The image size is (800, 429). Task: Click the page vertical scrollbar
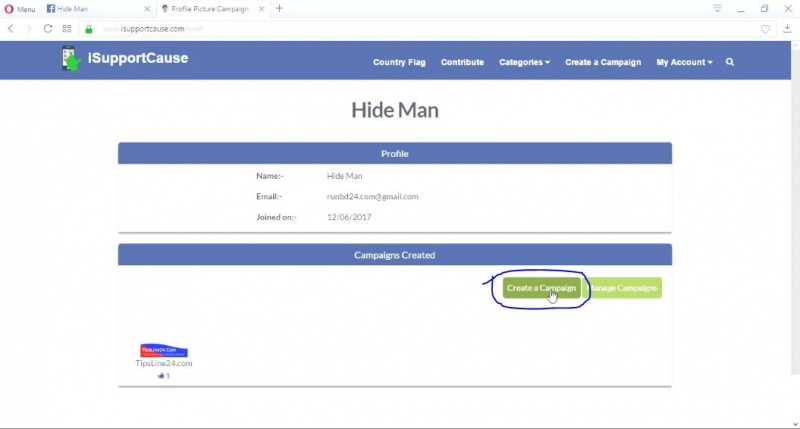[x=795, y=212]
